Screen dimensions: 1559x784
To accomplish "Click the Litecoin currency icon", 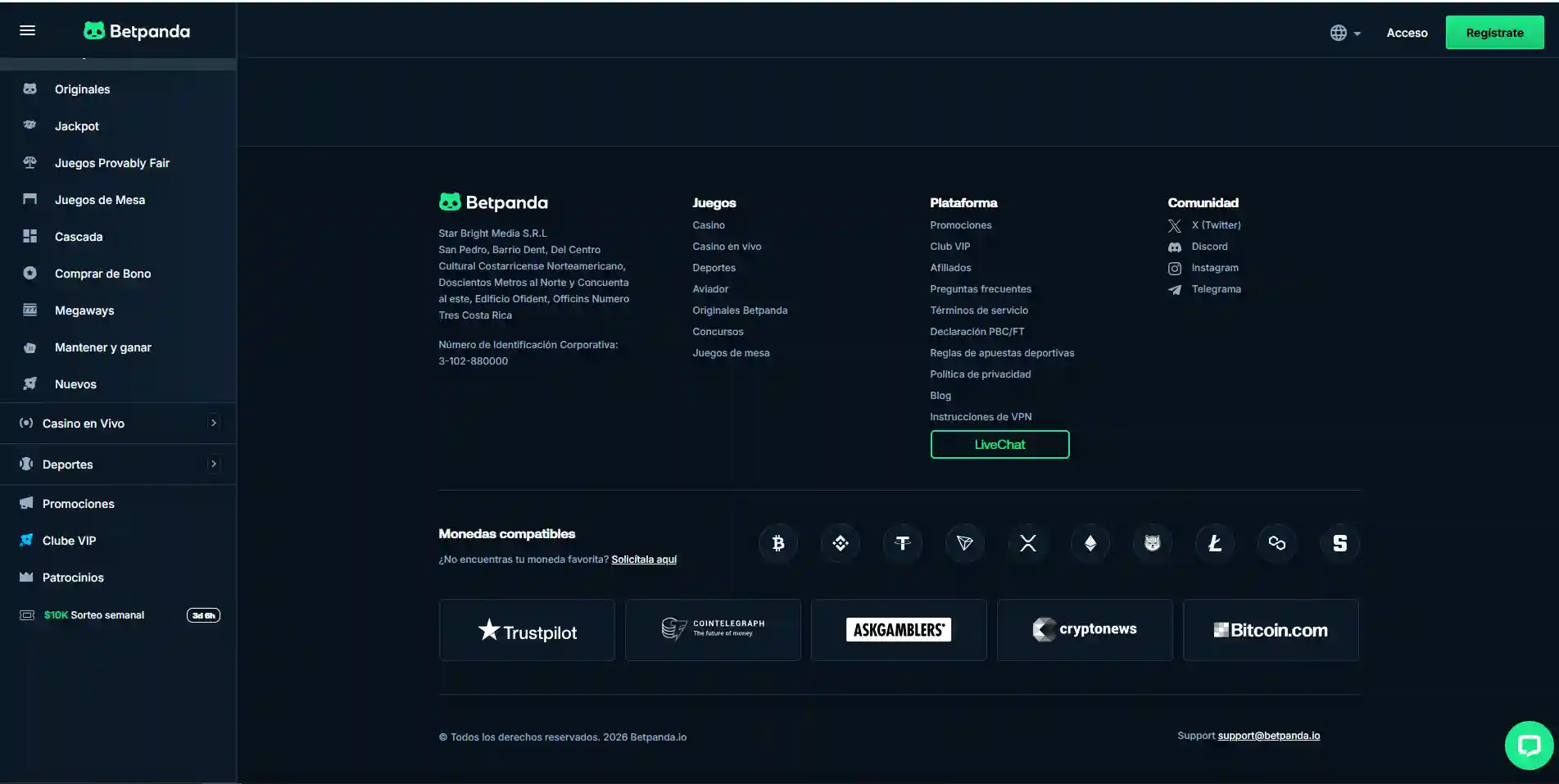I will click(x=1215, y=543).
